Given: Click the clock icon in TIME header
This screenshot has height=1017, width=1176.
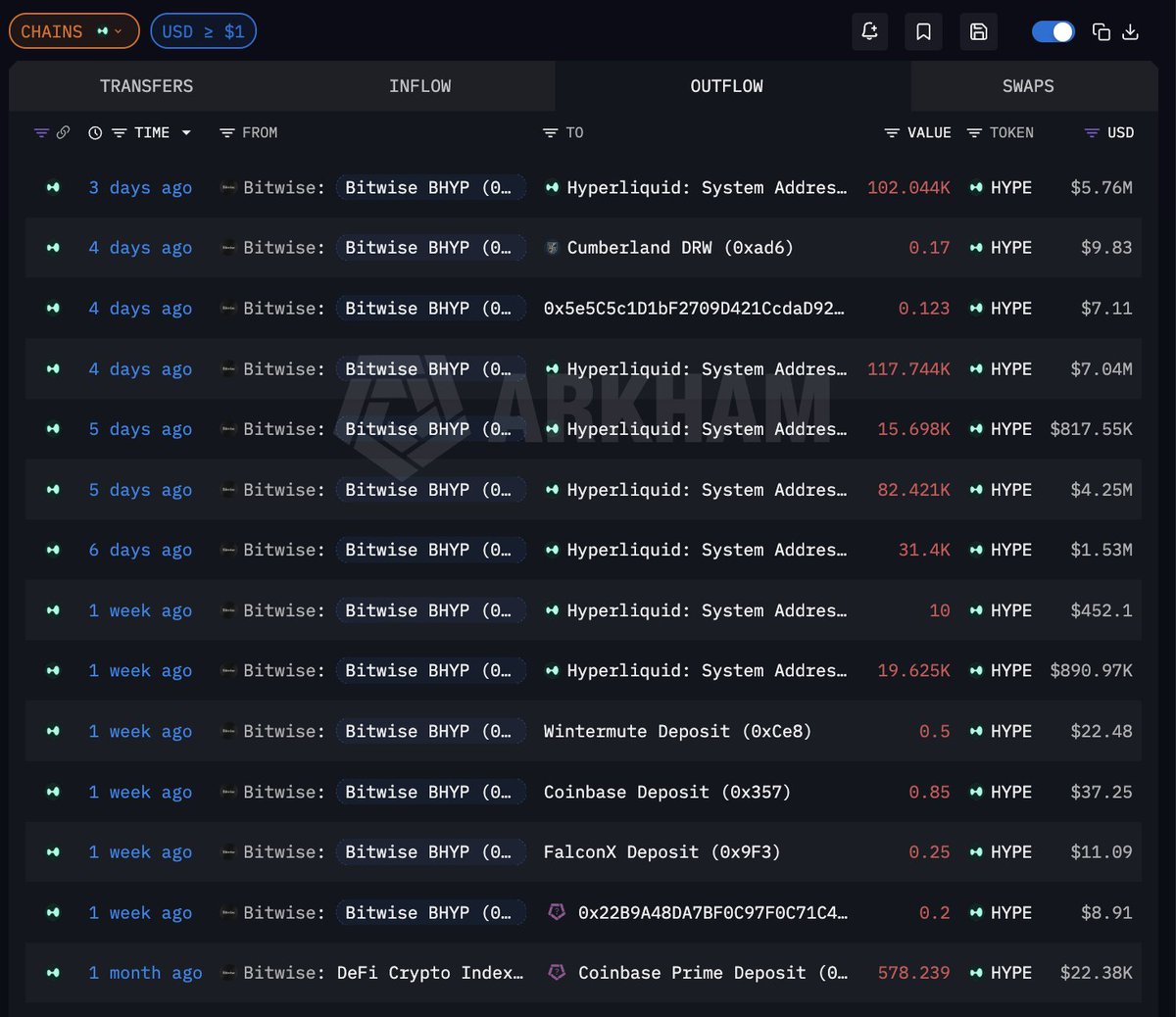Looking at the screenshot, I should click(x=95, y=133).
